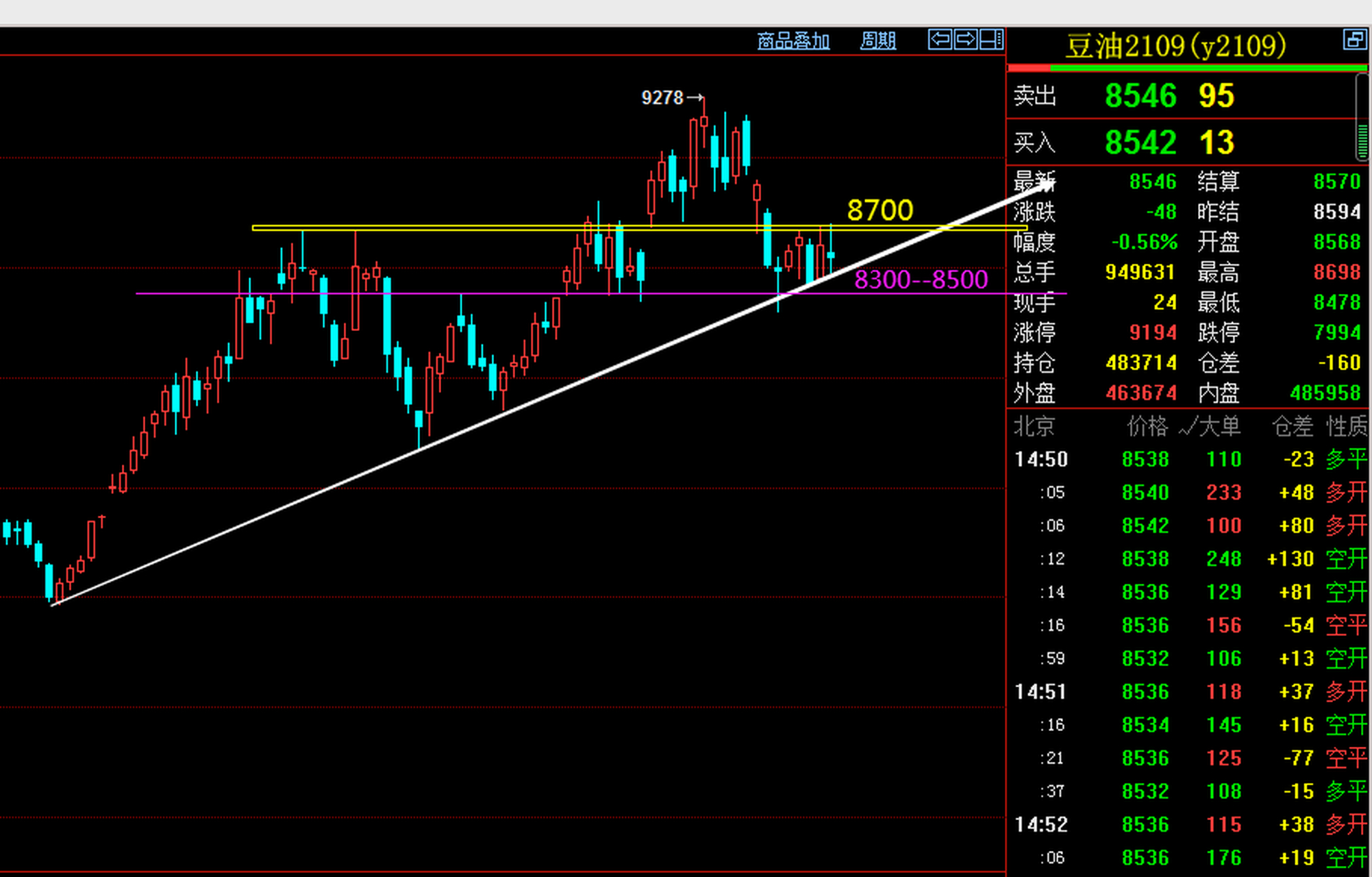Click the sell volume 95
This screenshot has width=1372, height=877.
[x=1217, y=96]
